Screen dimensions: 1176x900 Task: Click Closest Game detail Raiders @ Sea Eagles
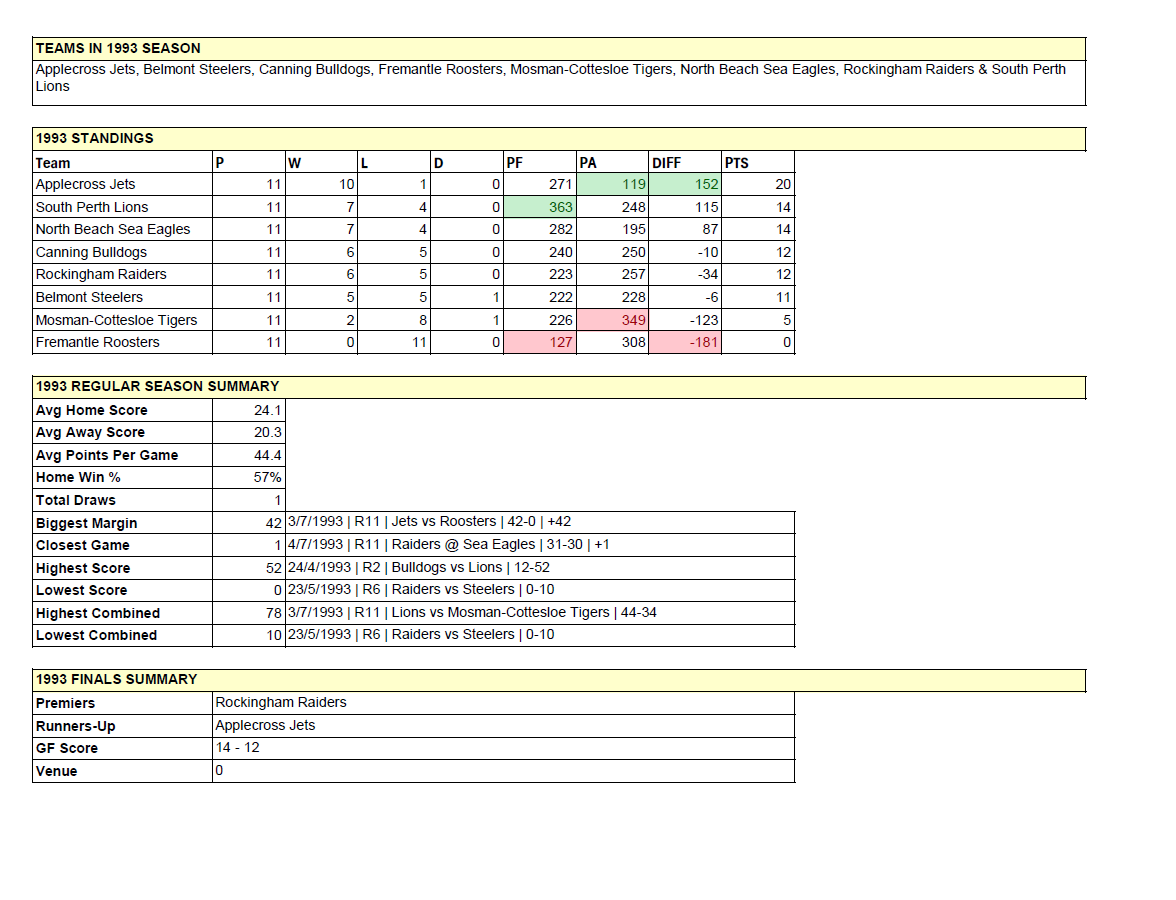coord(448,545)
